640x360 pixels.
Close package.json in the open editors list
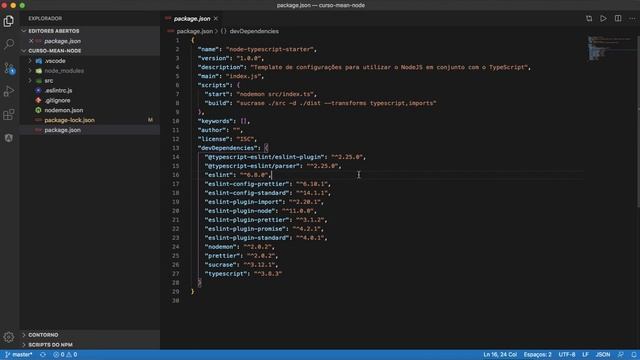(31, 41)
